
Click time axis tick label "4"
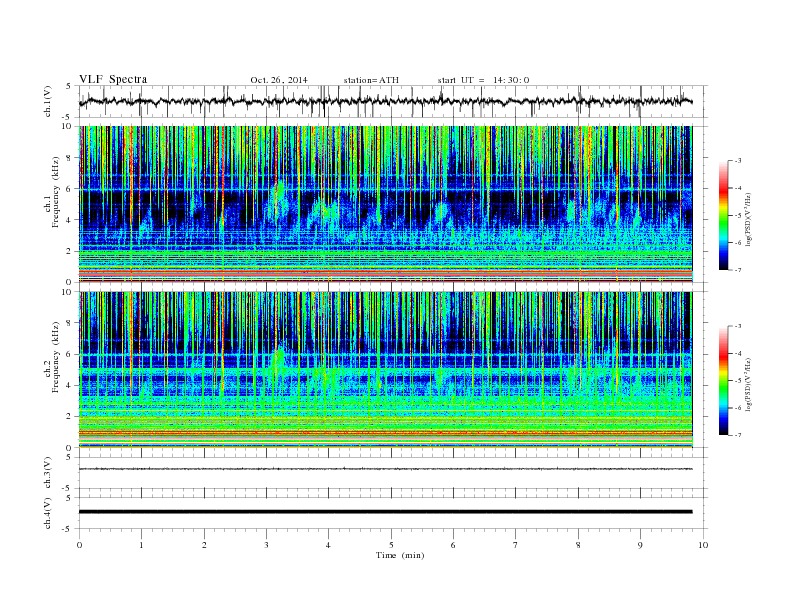329,545
